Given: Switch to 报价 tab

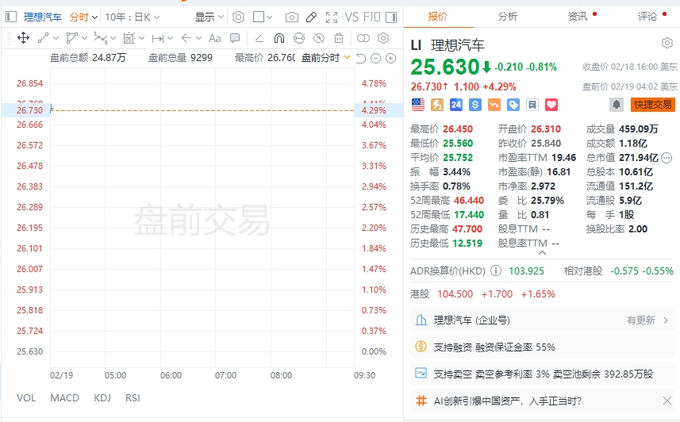Looking at the screenshot, I should tap(437, 16).
